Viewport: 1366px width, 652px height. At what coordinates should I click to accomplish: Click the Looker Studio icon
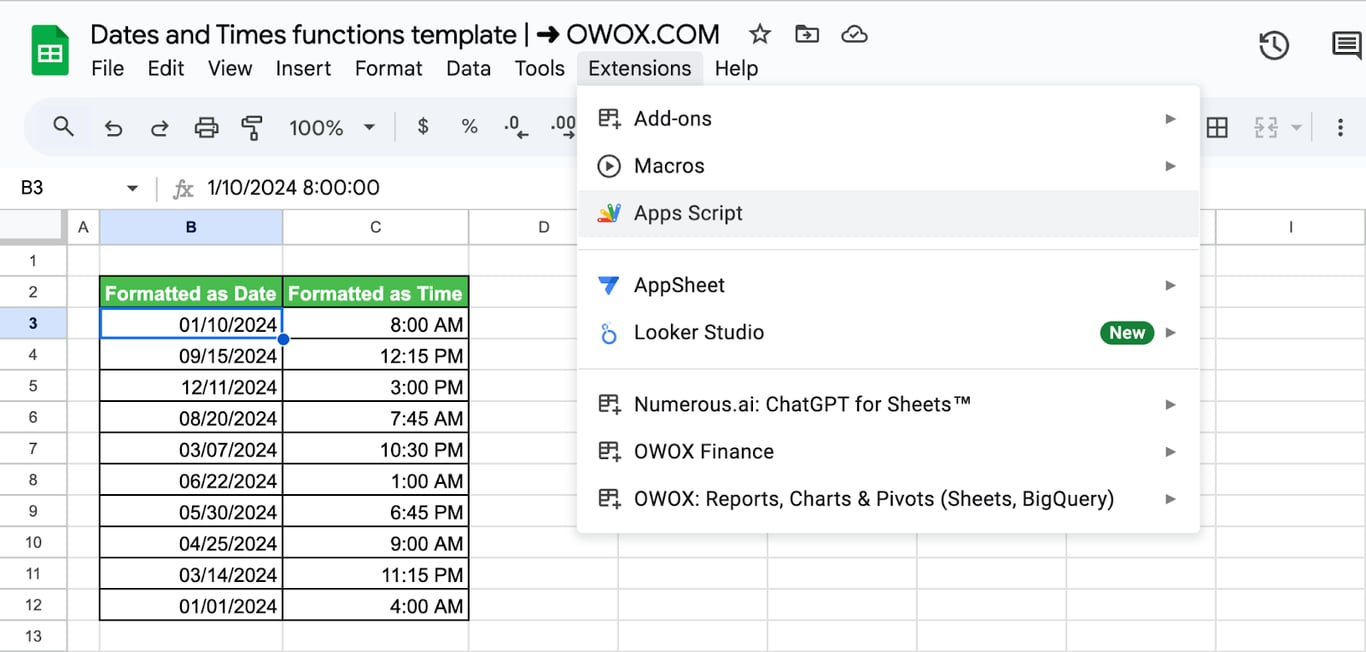click(x=609, y=333)
